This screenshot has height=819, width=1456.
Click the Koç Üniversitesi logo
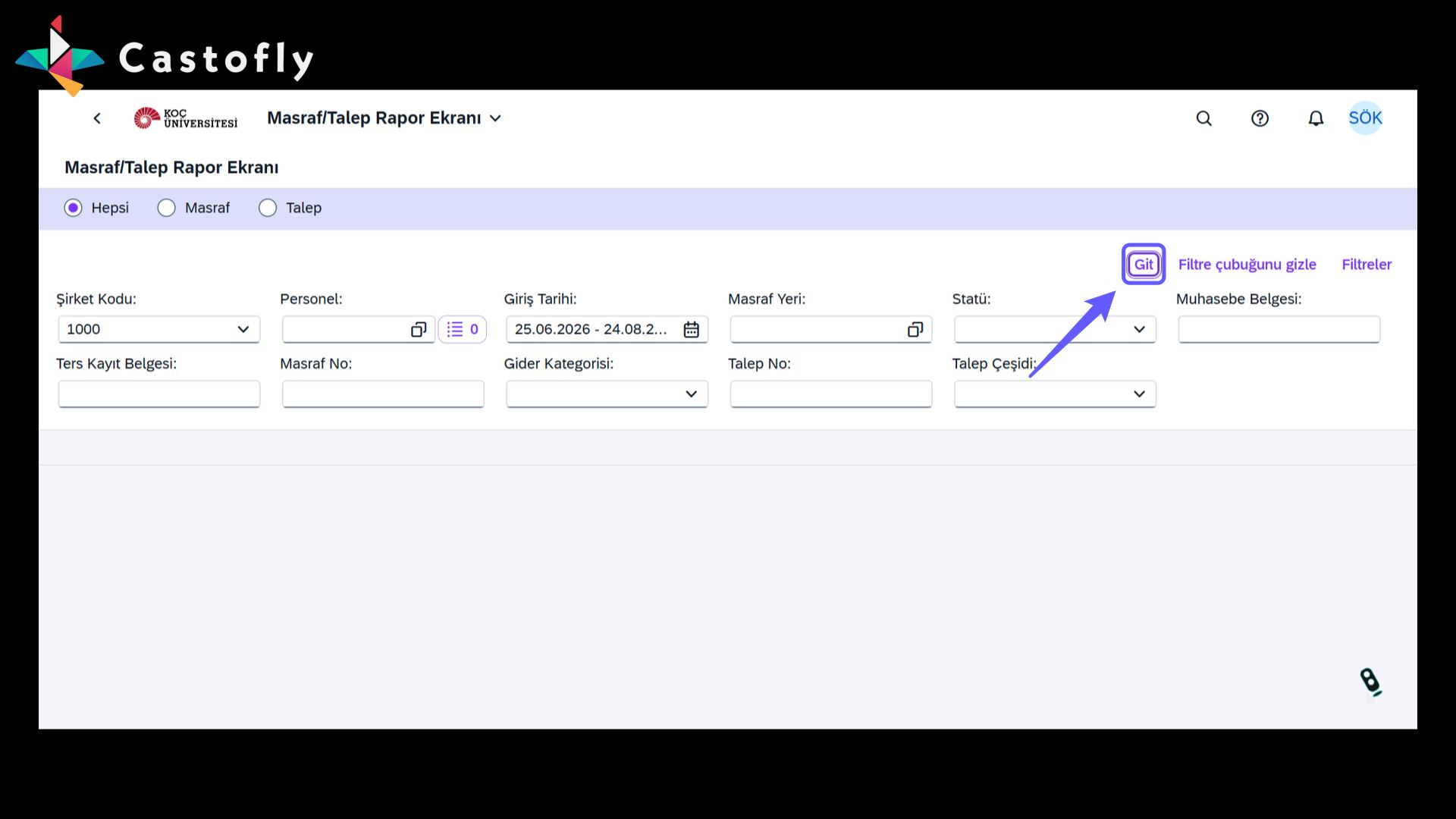click(x=186, y=118)
